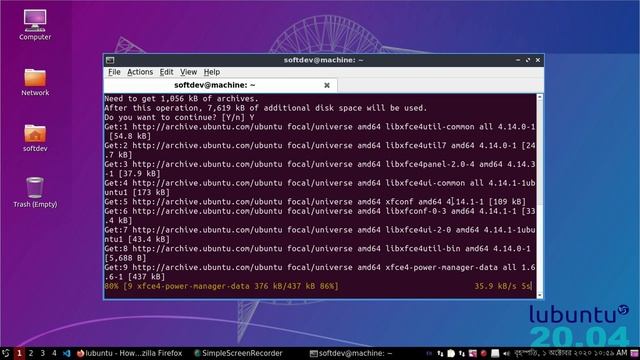Click the terminal vertical scrollbar track
The width and height of the screenshot is (640, 360).
pos(540,196)
